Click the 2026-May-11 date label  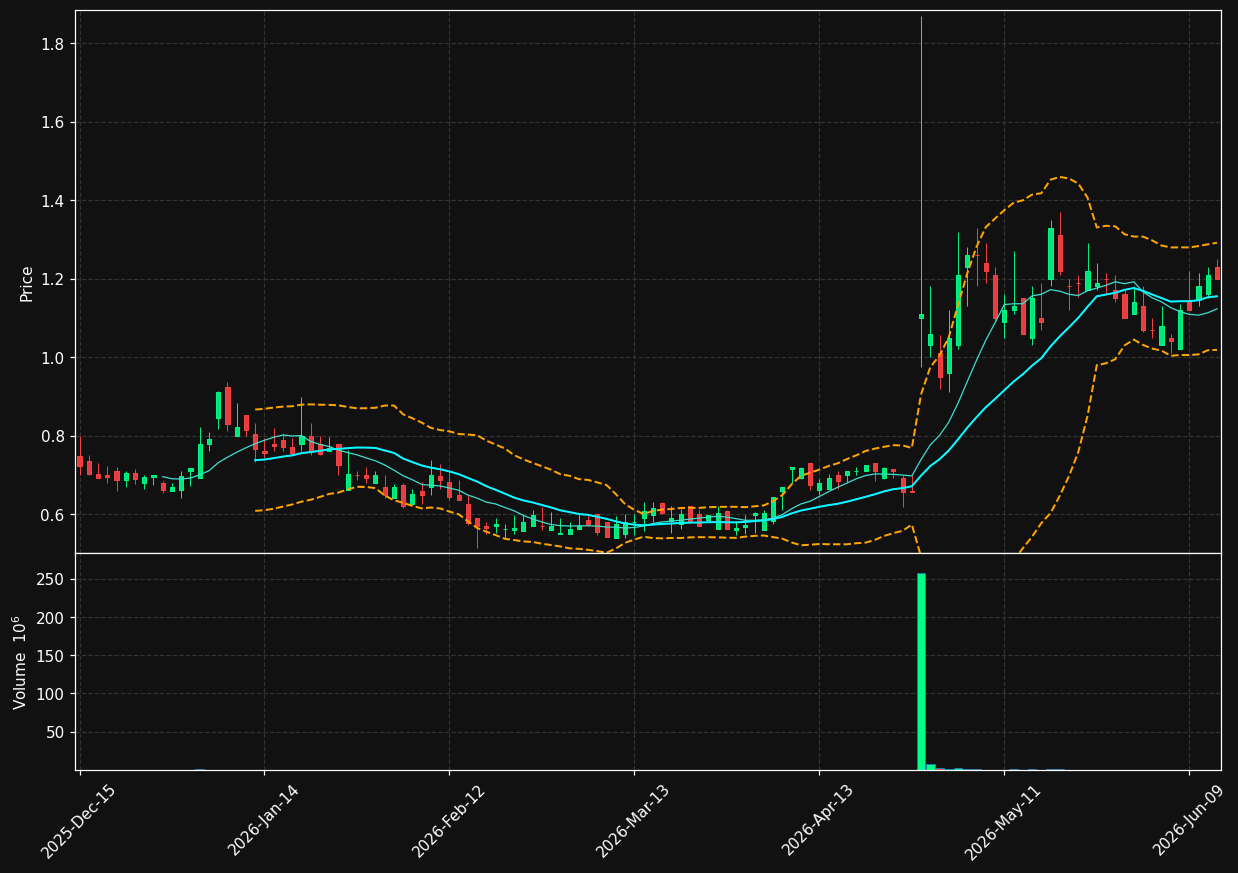(1003, 822)
